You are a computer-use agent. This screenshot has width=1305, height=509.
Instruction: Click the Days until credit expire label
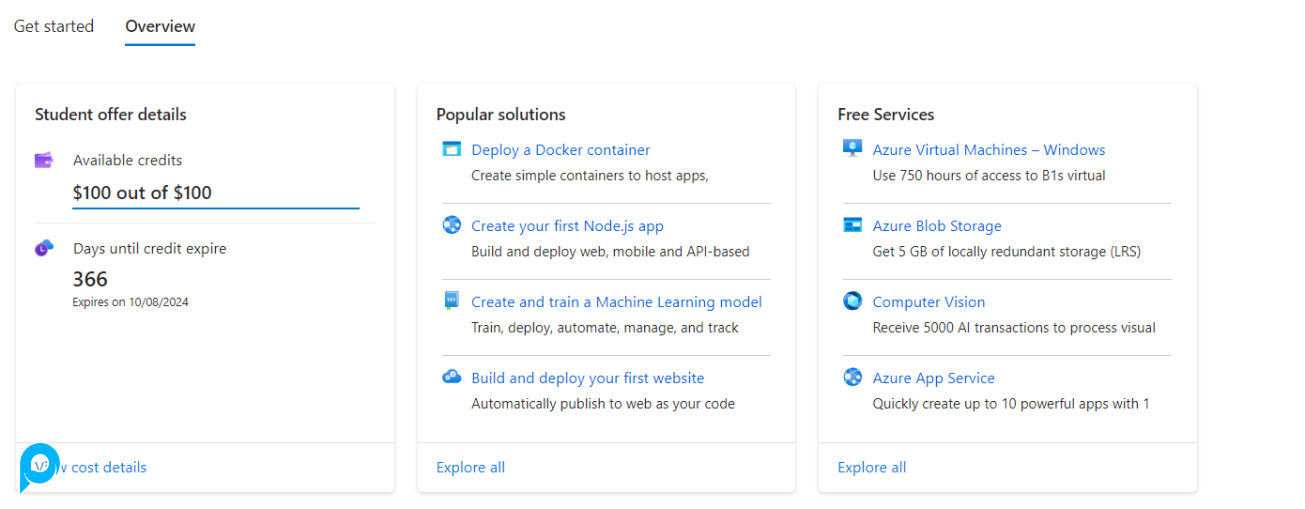150,248
